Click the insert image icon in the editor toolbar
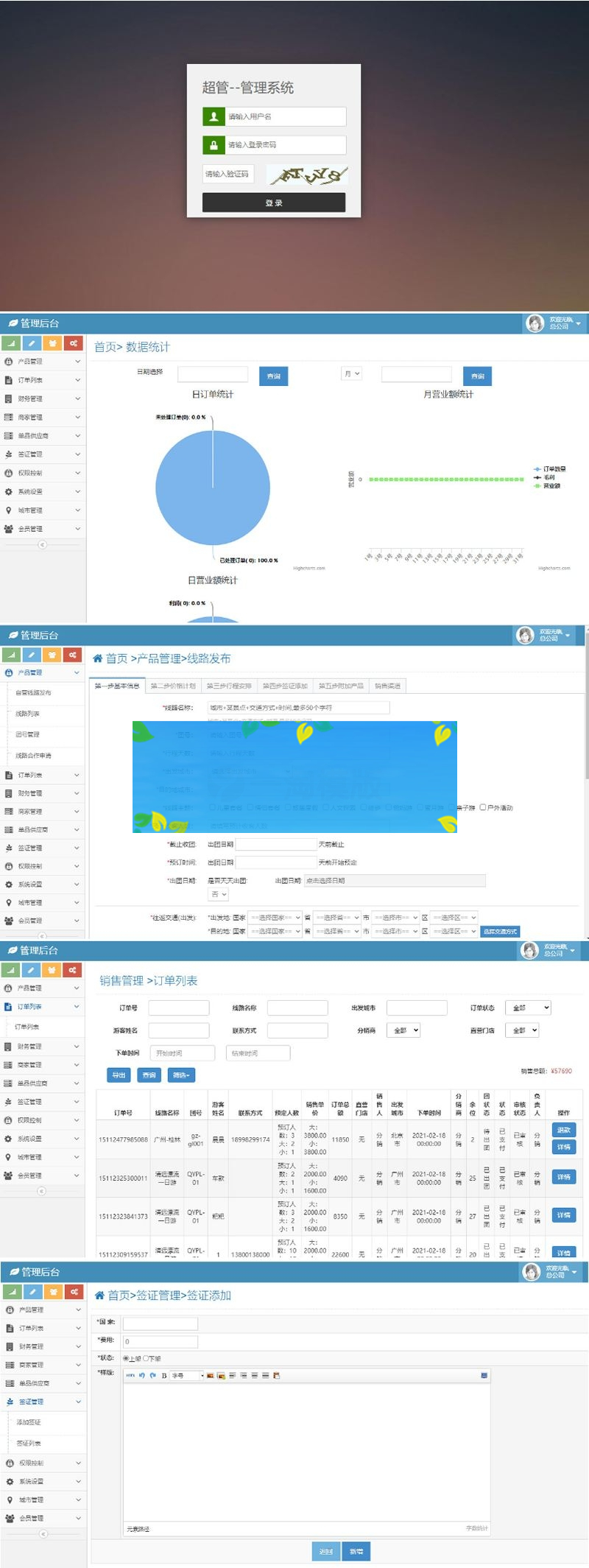Image resolution: width=589 pixels, height=1568 pixels. pyautogui.click(x=210, y=1375)
